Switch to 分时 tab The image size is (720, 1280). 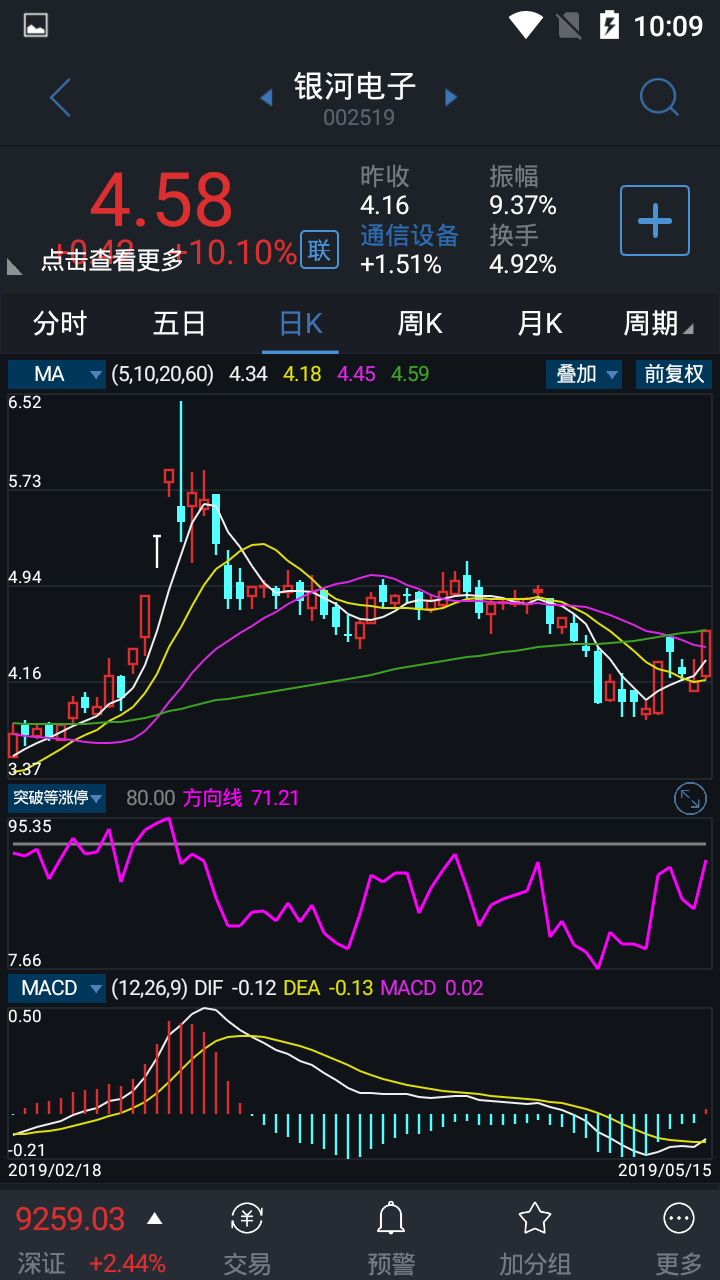60,324
